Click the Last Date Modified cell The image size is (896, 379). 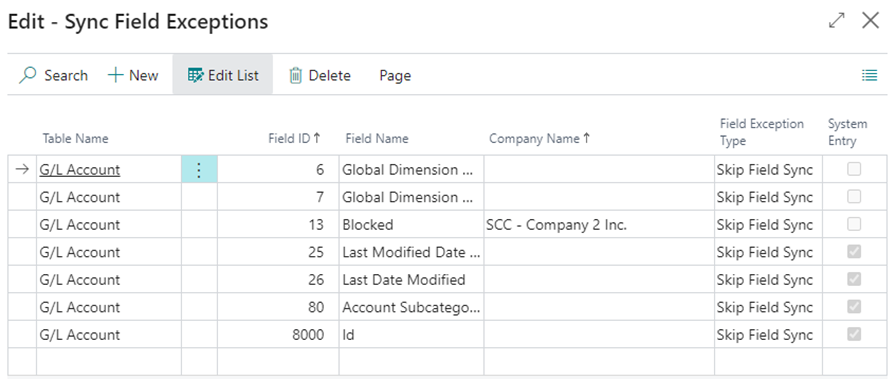tap(411, 280)
